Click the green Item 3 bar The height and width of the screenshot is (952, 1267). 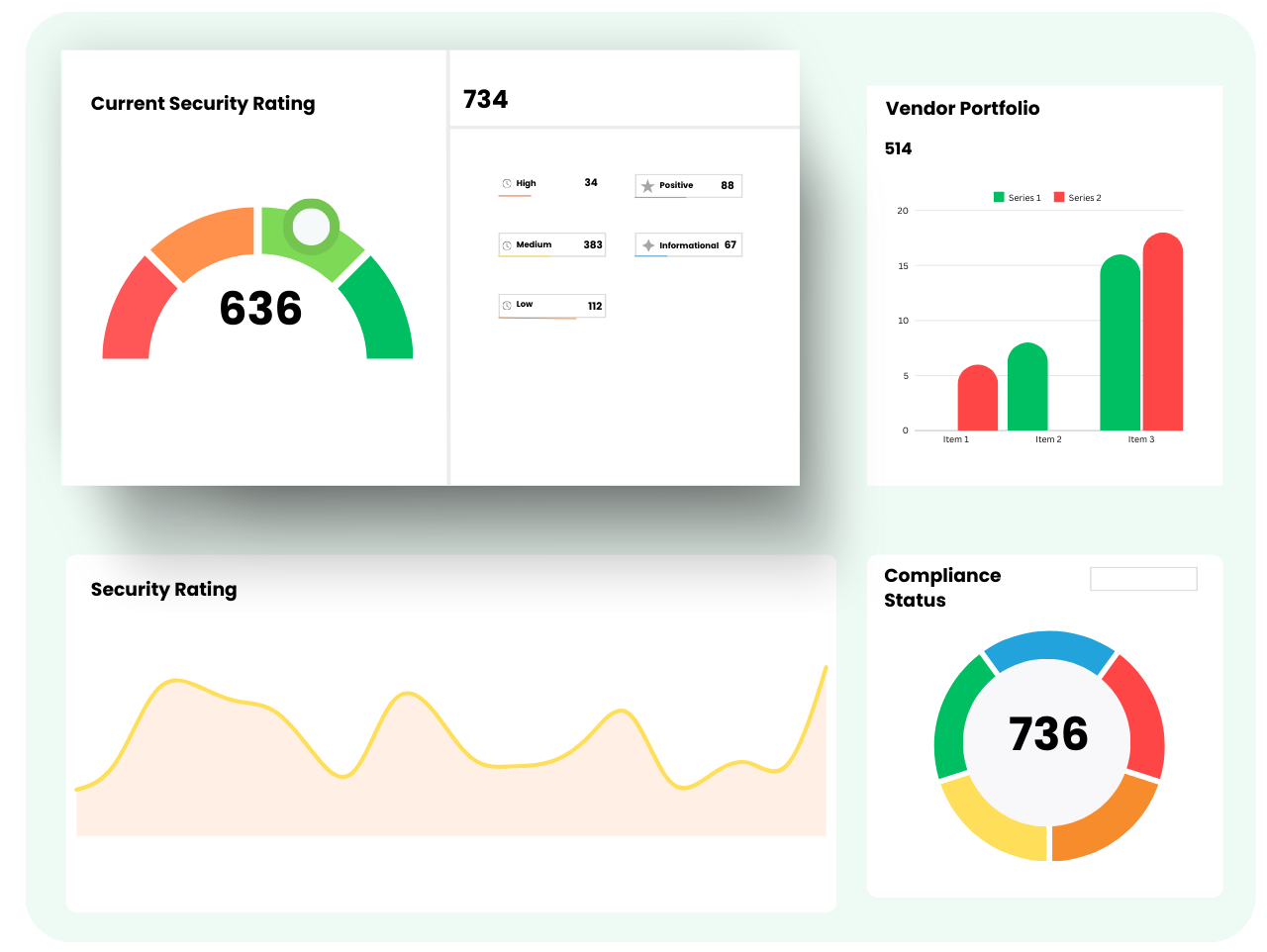(1120, 346)
